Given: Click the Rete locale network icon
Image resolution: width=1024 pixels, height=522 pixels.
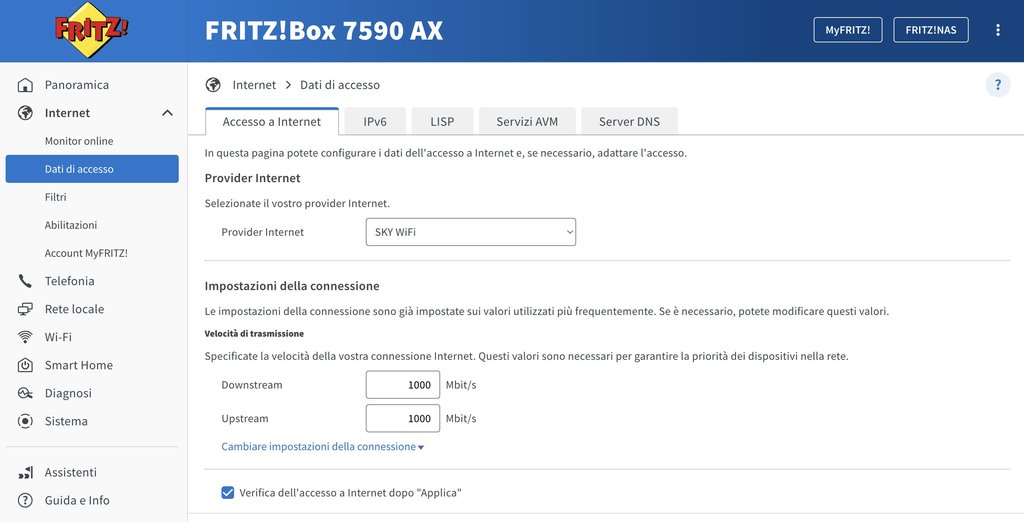Looking at the screenshot, I should 26,309.
